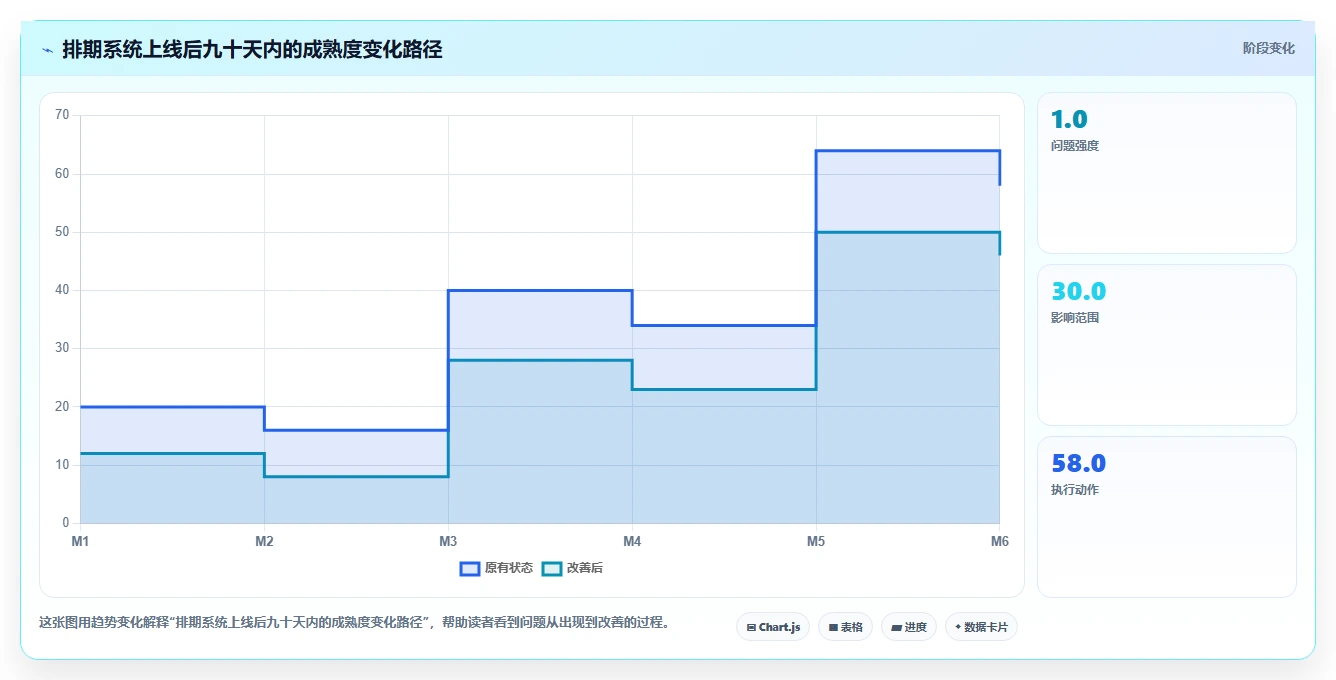Click the M4 axis label
The height and width of the screenshot is (680, 1336).
coord(632,541)
